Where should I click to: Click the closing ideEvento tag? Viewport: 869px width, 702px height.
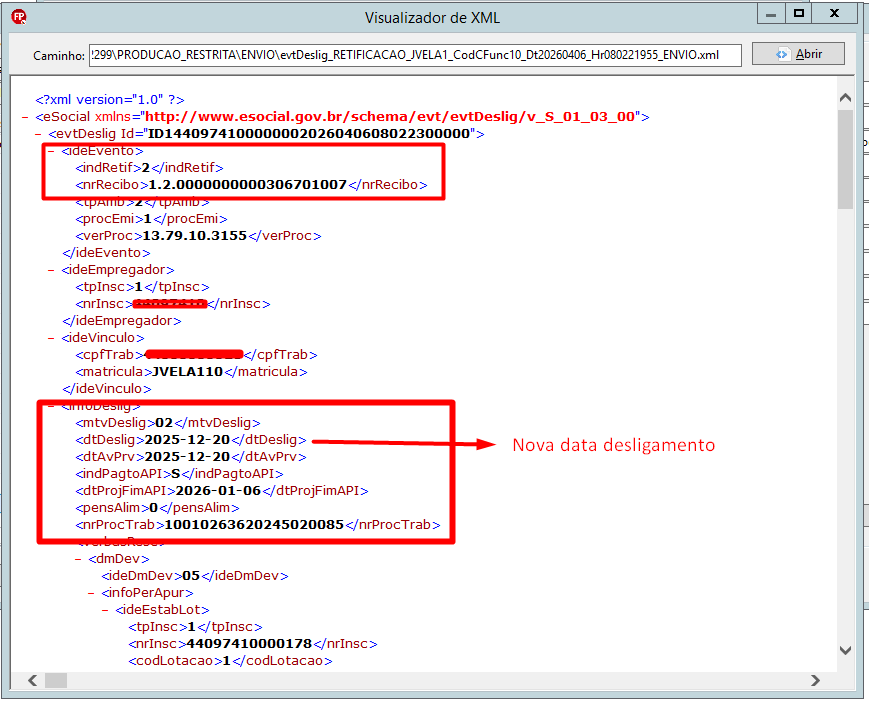pyautogui.click(x=106, y=253)
